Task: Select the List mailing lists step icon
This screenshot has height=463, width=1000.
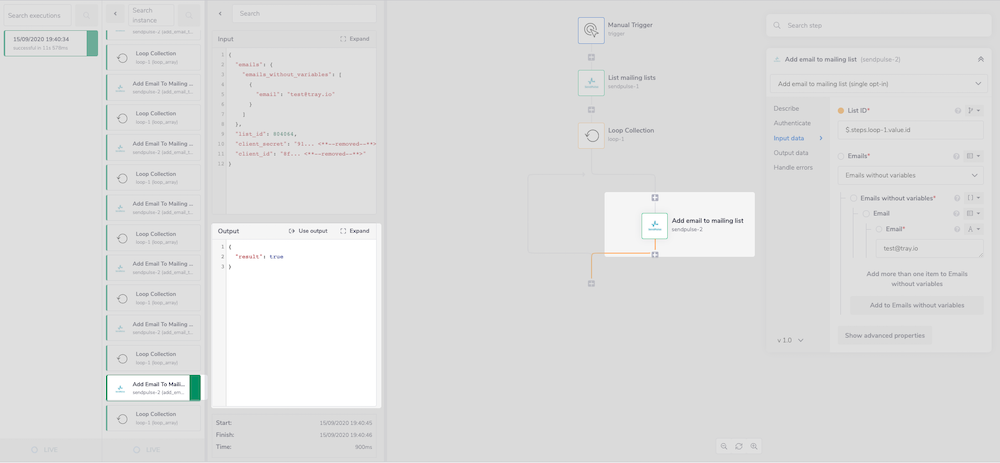Action: [591, 83]
